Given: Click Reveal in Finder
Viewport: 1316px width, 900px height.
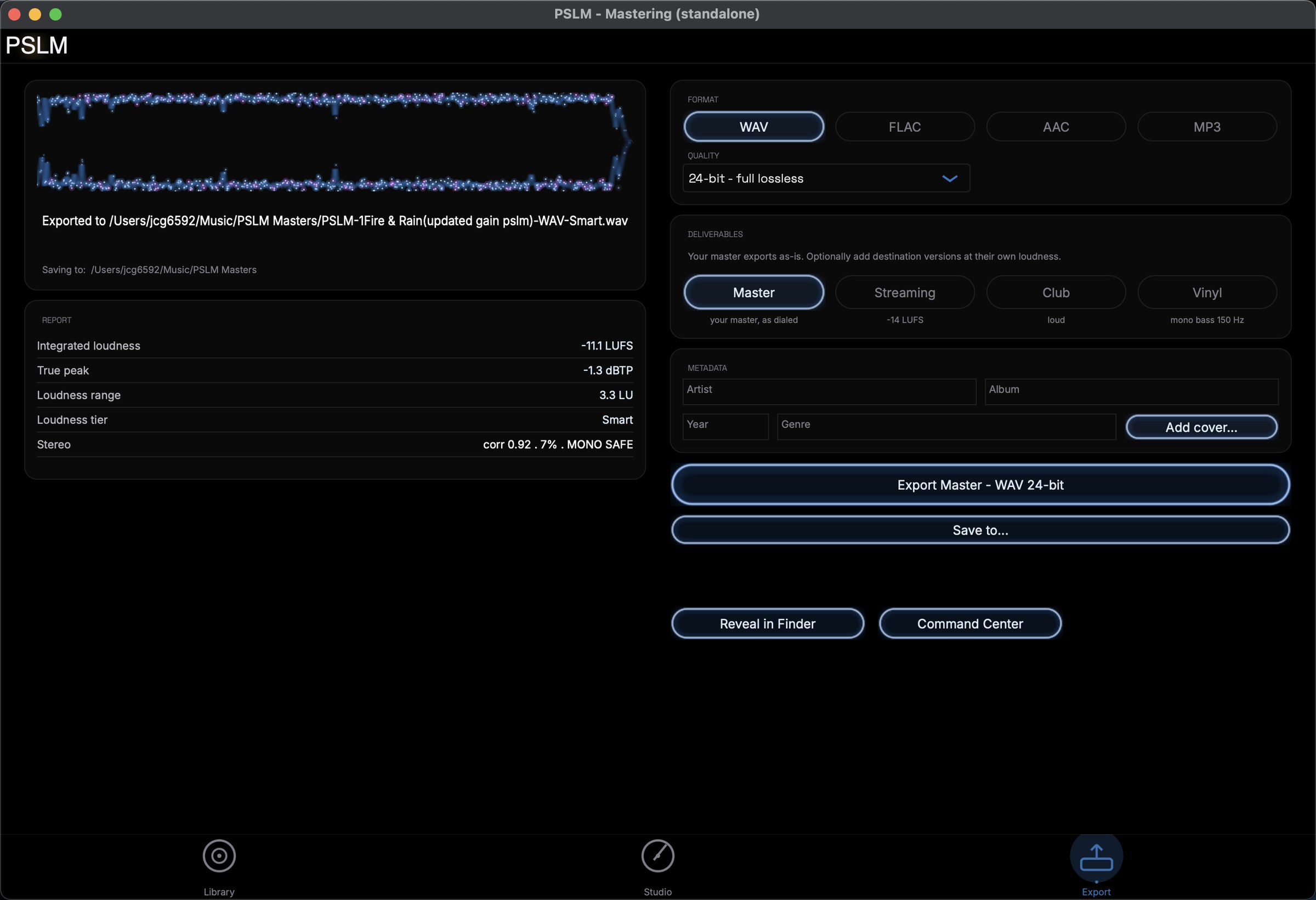Looking at the screenshot, I should click(767, 624).
